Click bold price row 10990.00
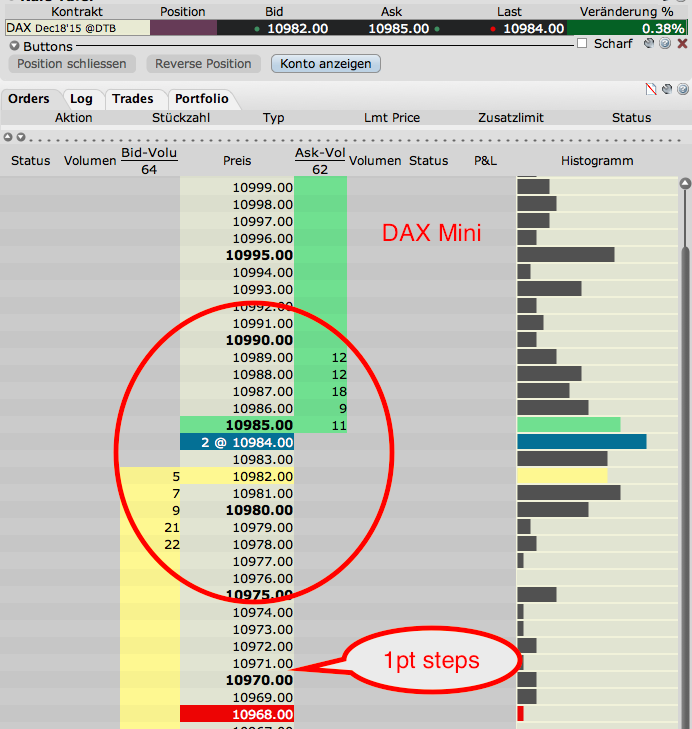This screenshot has width=692, height=729. 260,340
